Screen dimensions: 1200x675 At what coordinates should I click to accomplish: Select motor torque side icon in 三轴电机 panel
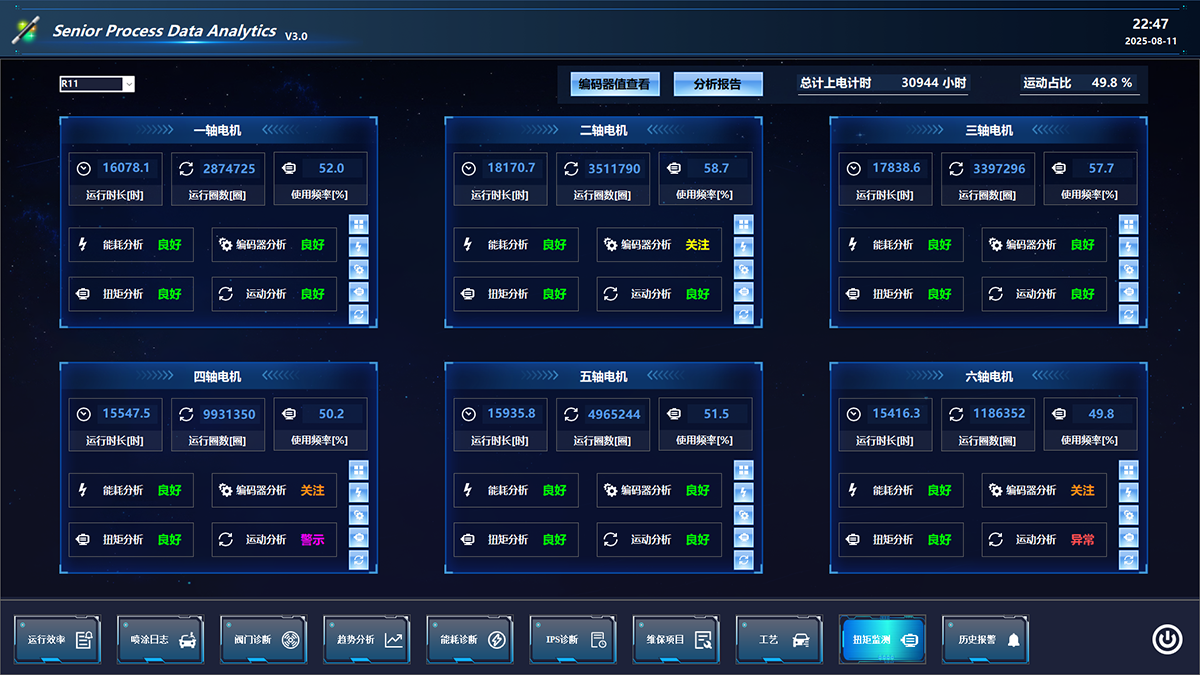coord(1128,292)
